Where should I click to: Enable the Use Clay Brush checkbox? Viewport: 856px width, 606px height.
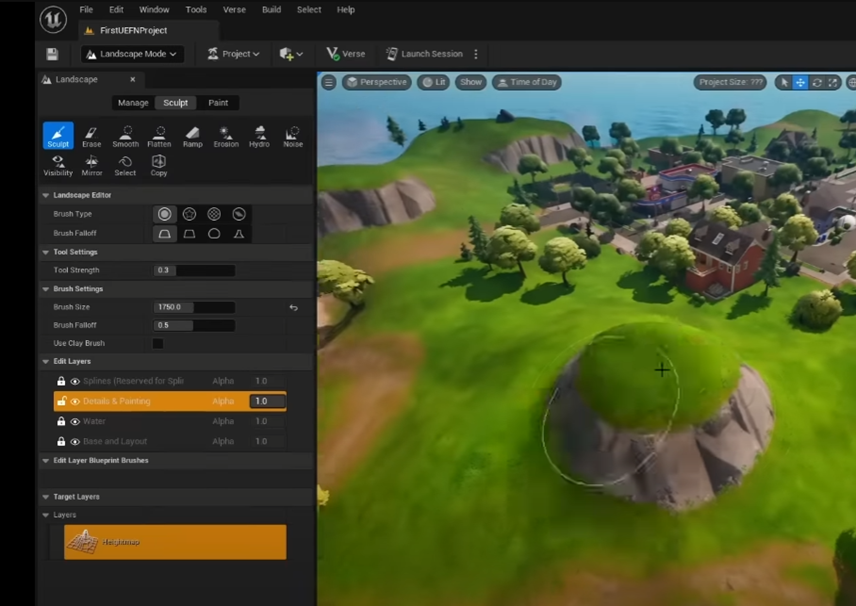coord(158,343)
